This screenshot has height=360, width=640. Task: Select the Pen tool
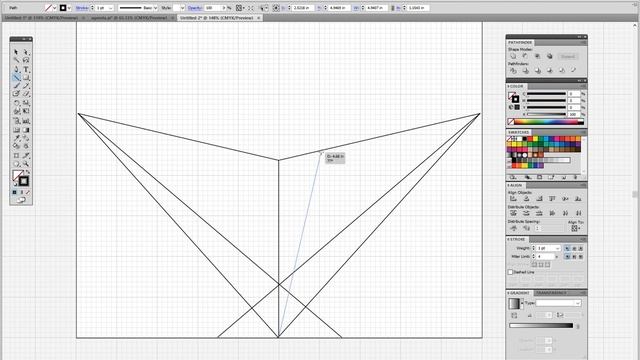pos(16,69)
